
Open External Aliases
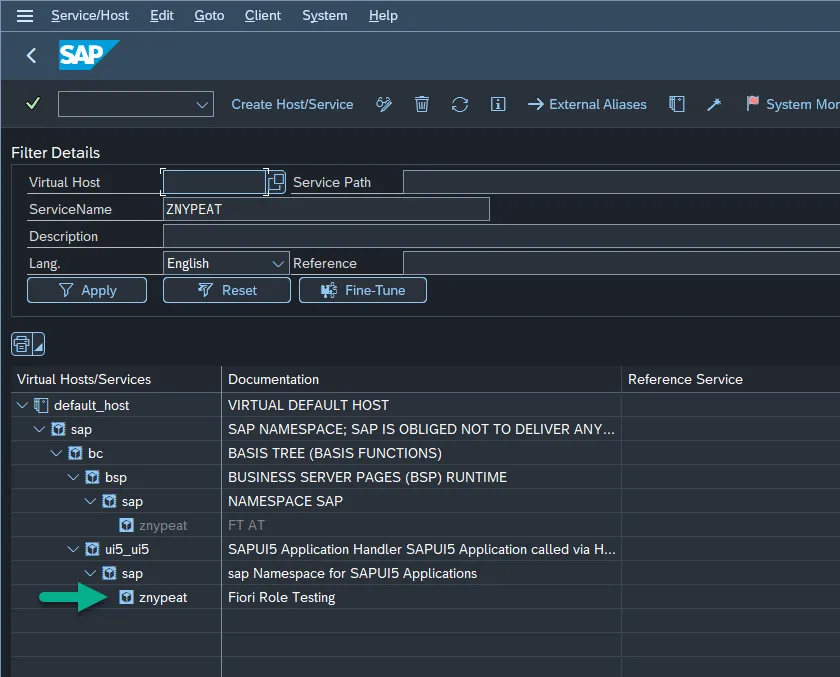point(587,104)
